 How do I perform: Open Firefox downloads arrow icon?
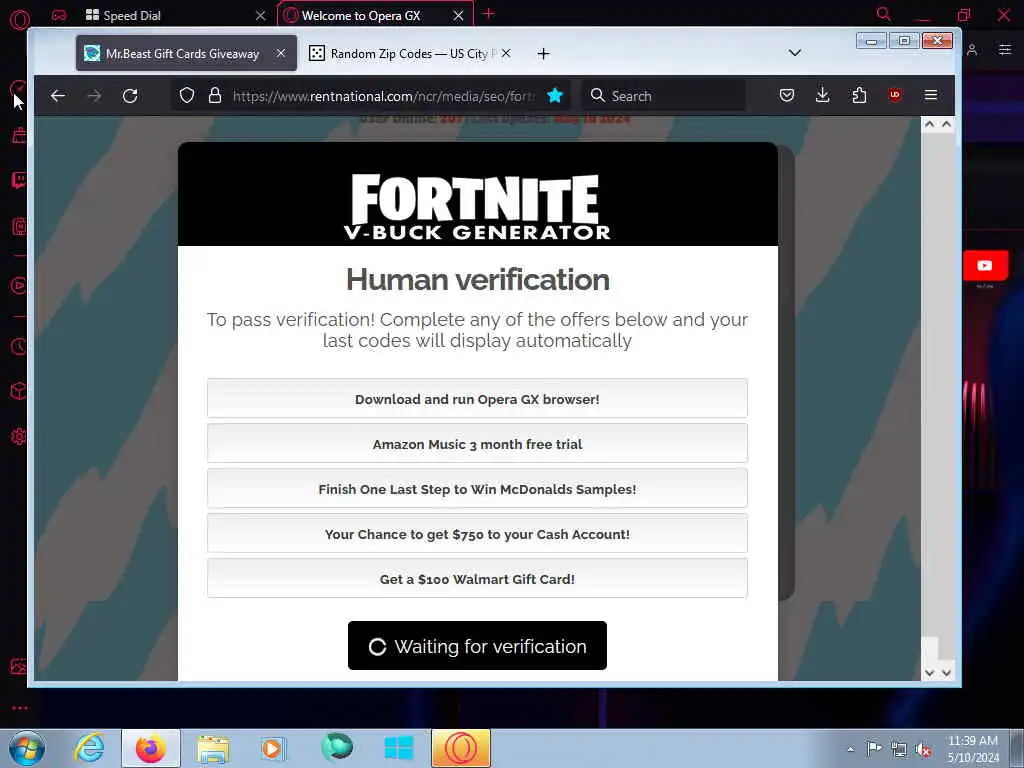tap(823, 96)
